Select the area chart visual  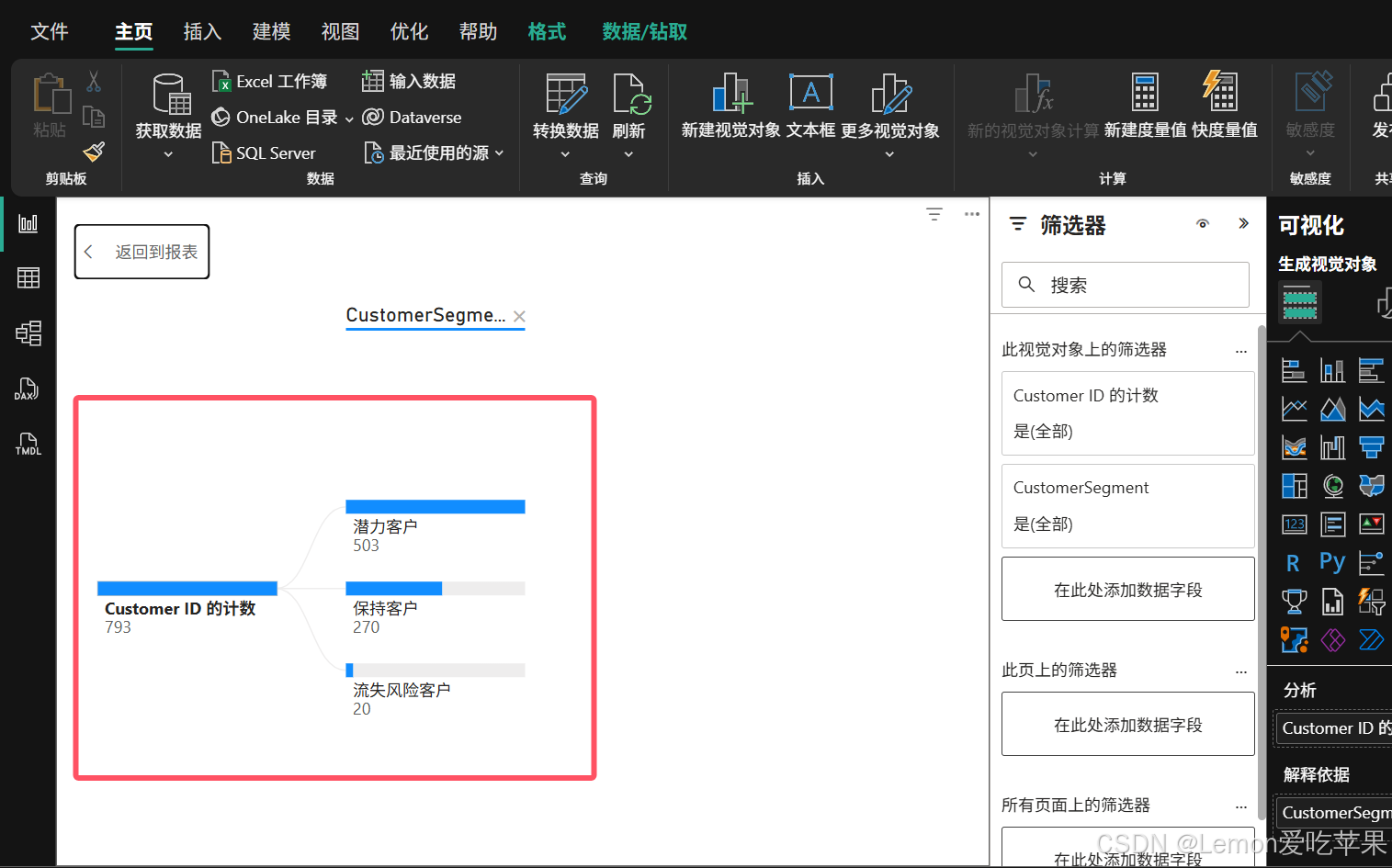point(1332,409)
